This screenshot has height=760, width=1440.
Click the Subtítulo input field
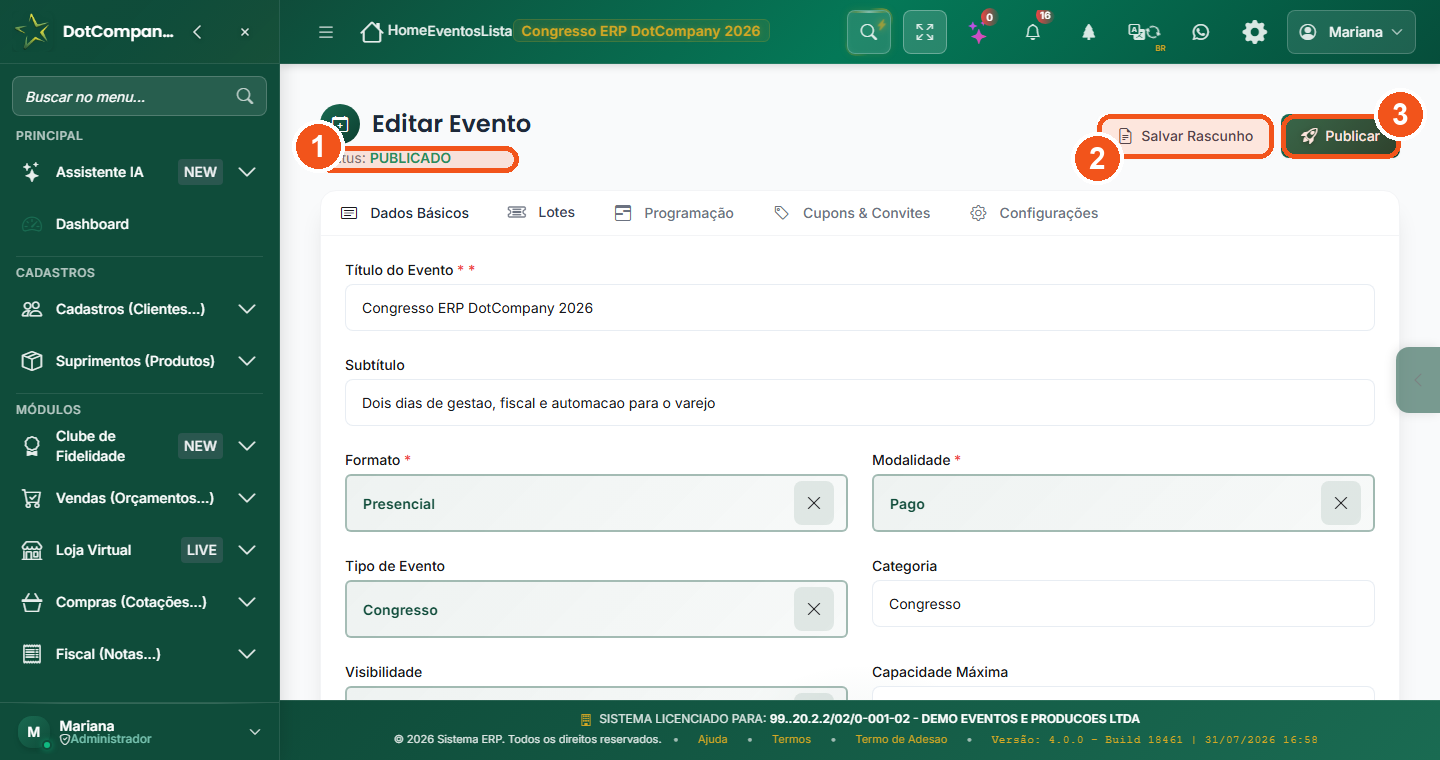(860, 403)
